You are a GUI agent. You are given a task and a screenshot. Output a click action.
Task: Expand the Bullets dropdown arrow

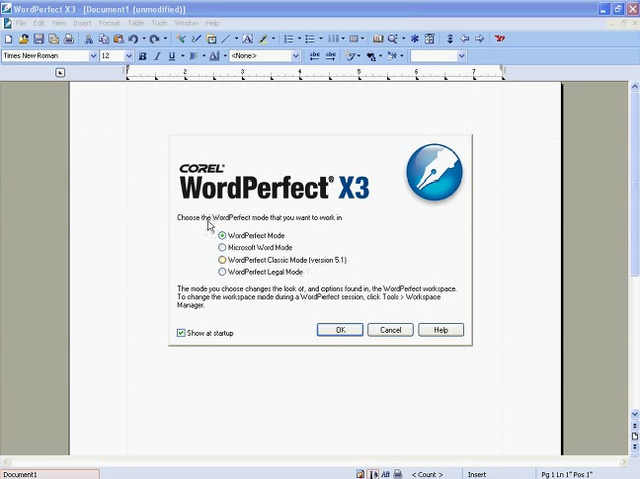pos(321,39)
